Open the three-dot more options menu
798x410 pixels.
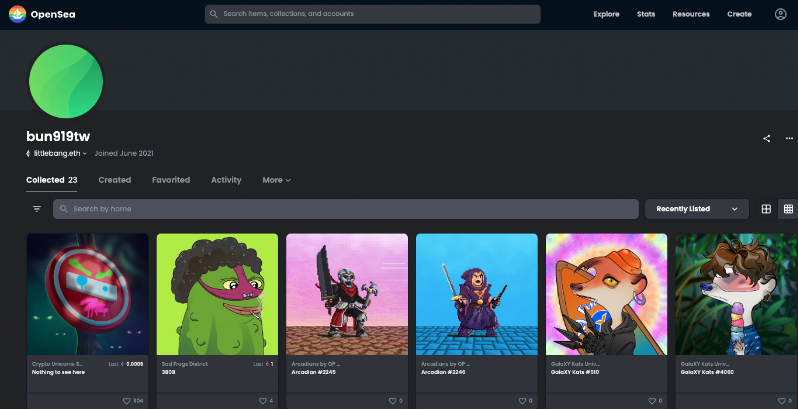point(789,138)
